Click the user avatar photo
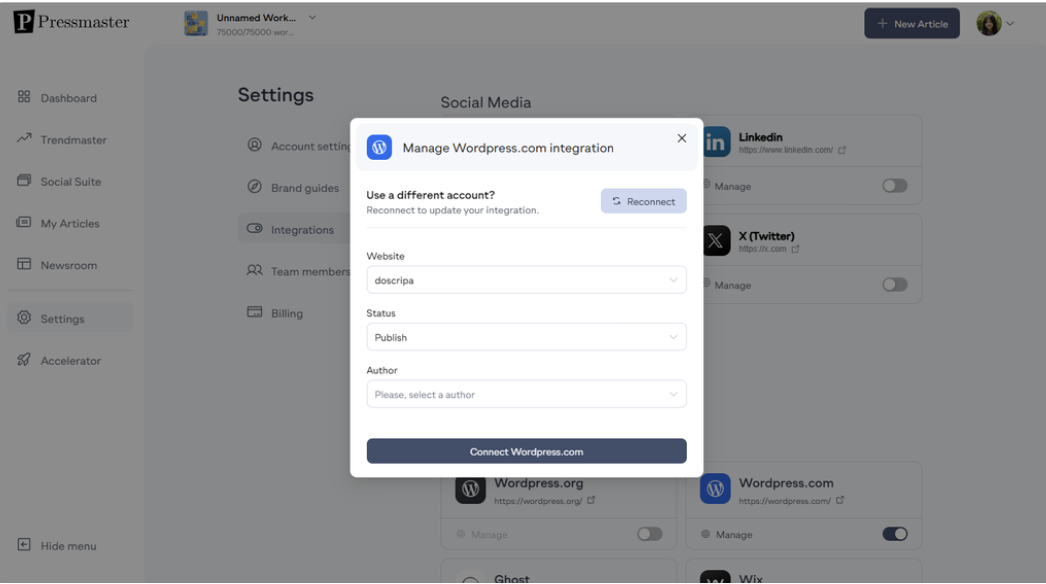Image resolution: width=1046 pixels, height=584 pixels. pos(989,23)
